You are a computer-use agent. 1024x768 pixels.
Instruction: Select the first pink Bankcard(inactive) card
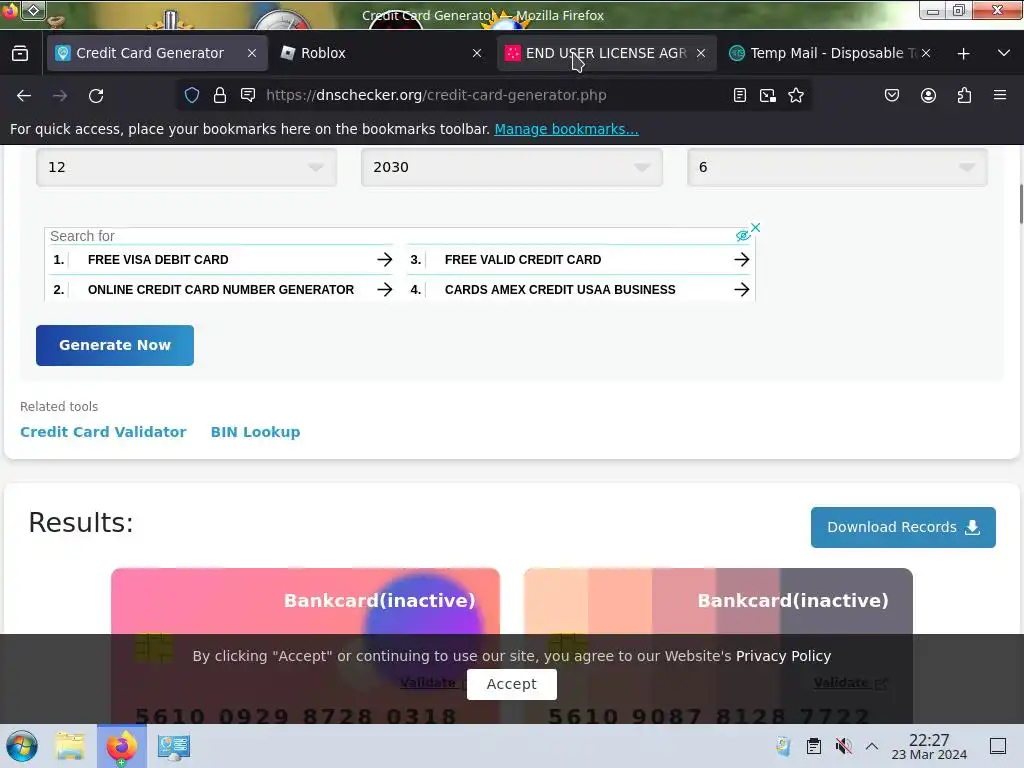point(306,646)
